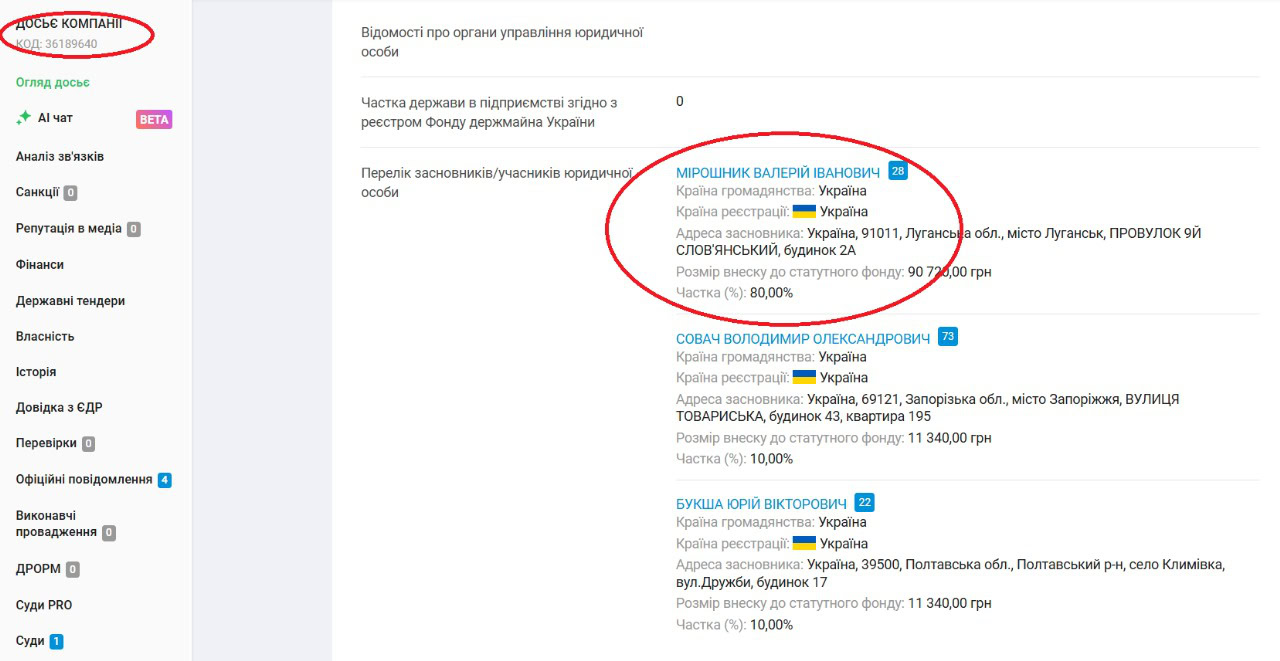Click the BETA badge next to AI чат
Viewport: 1280px width, 661px height.
(x=154, y=119)
